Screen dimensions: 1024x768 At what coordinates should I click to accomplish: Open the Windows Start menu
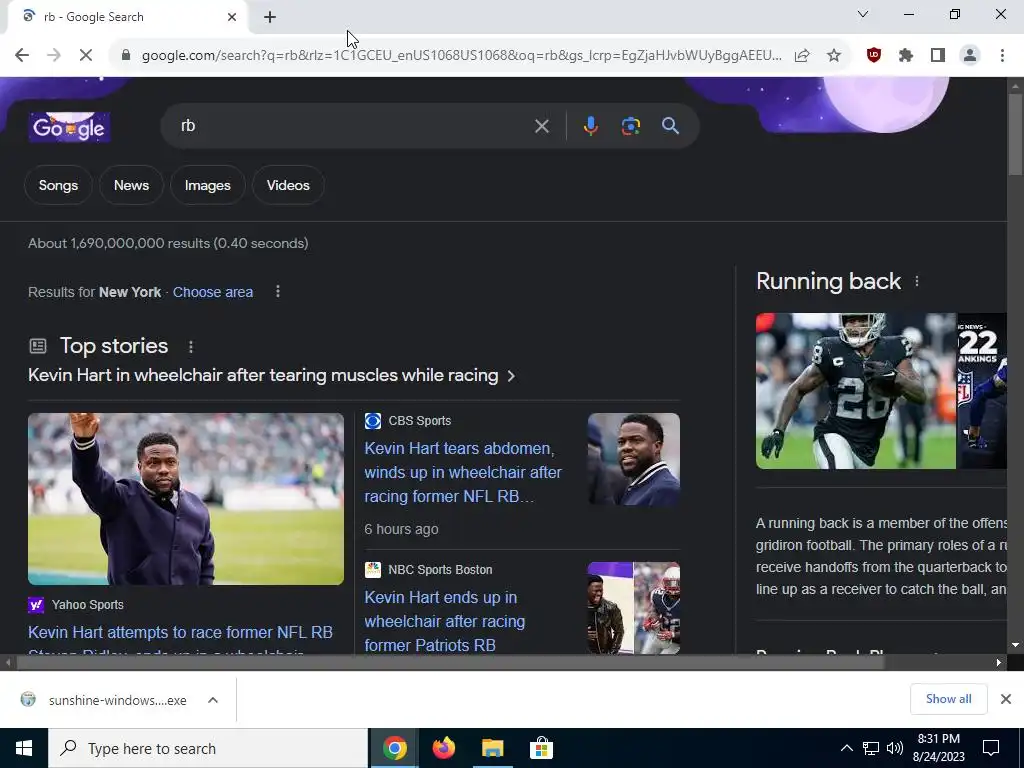(x=24, y=748)
